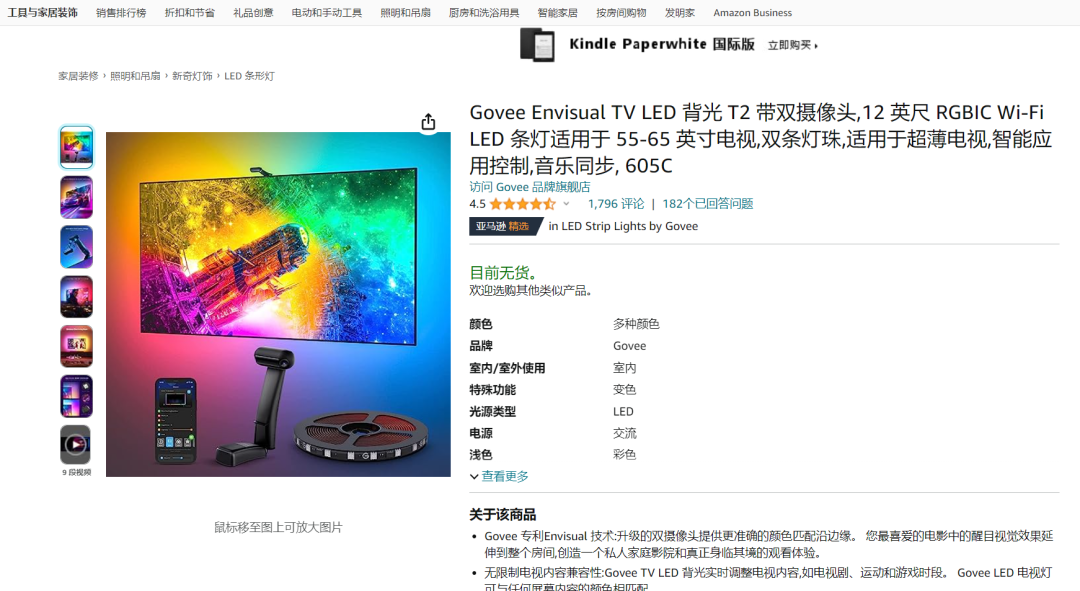Select the camera stand product thumbnail
Screen dimensions: 1080x591
[76, 247]
